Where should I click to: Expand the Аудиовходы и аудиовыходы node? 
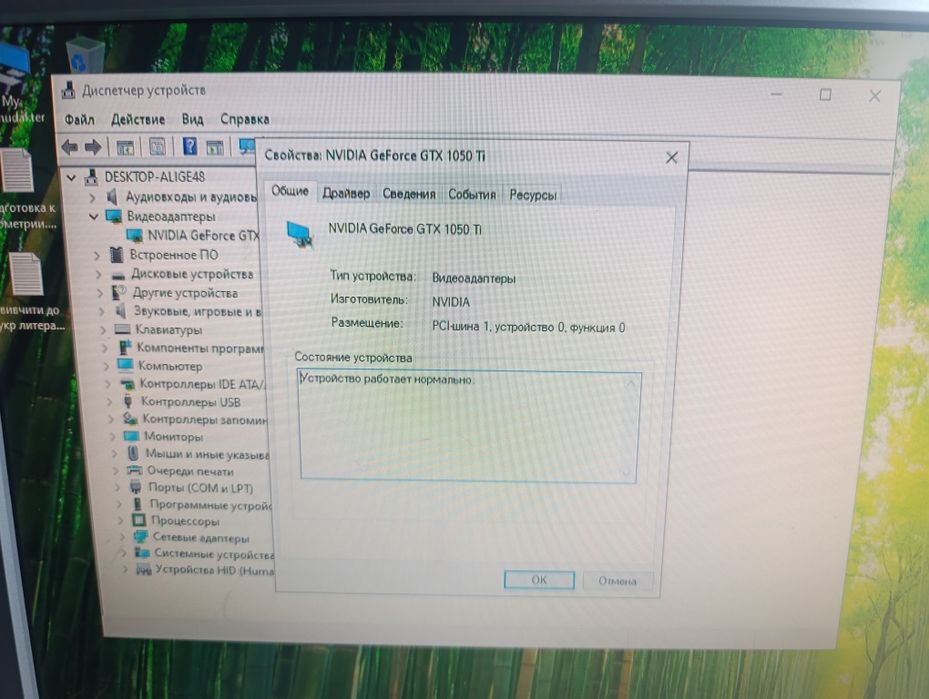92,197
